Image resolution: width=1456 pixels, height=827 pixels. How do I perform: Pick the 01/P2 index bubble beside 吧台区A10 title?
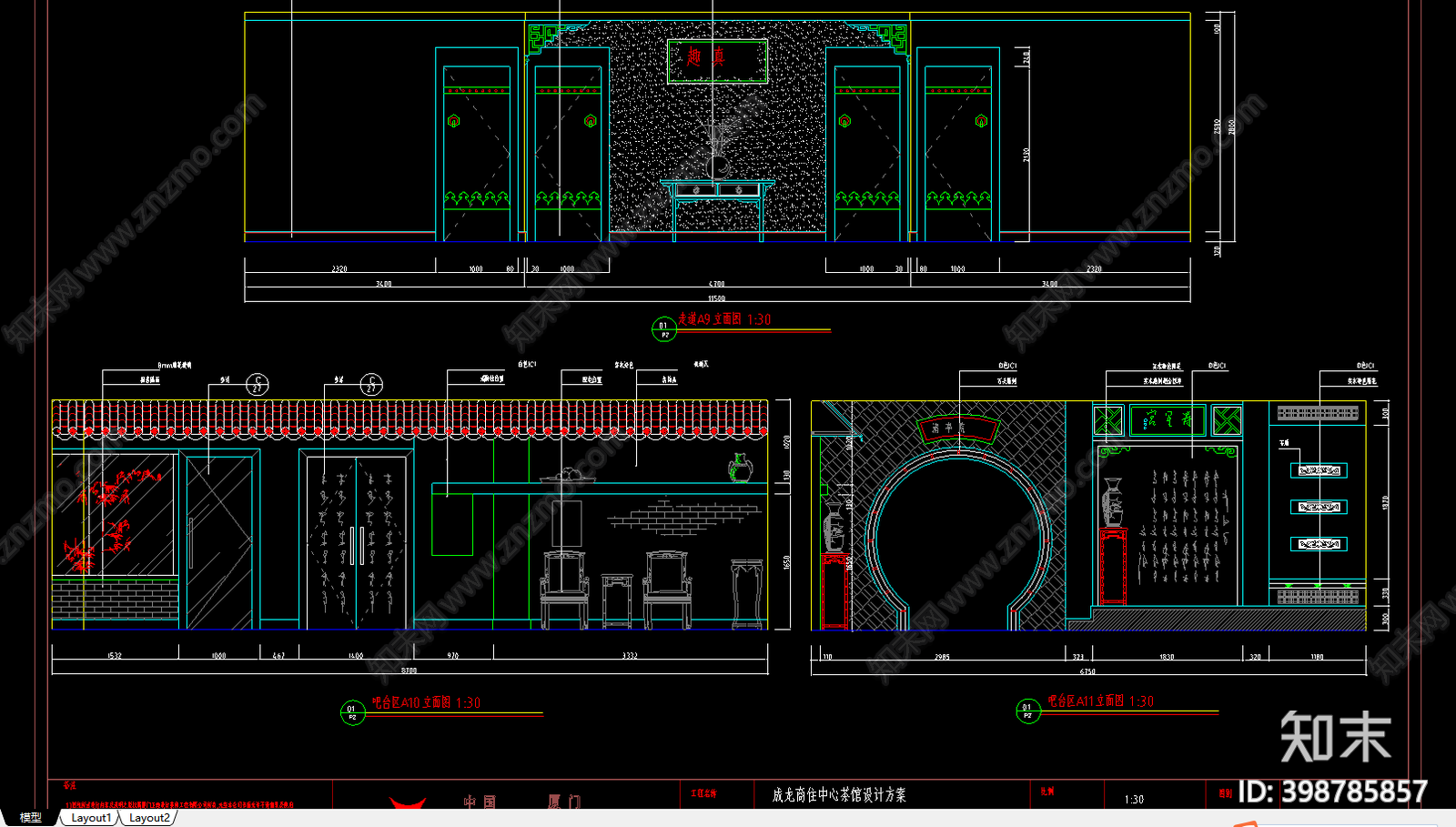click(352, 713)
